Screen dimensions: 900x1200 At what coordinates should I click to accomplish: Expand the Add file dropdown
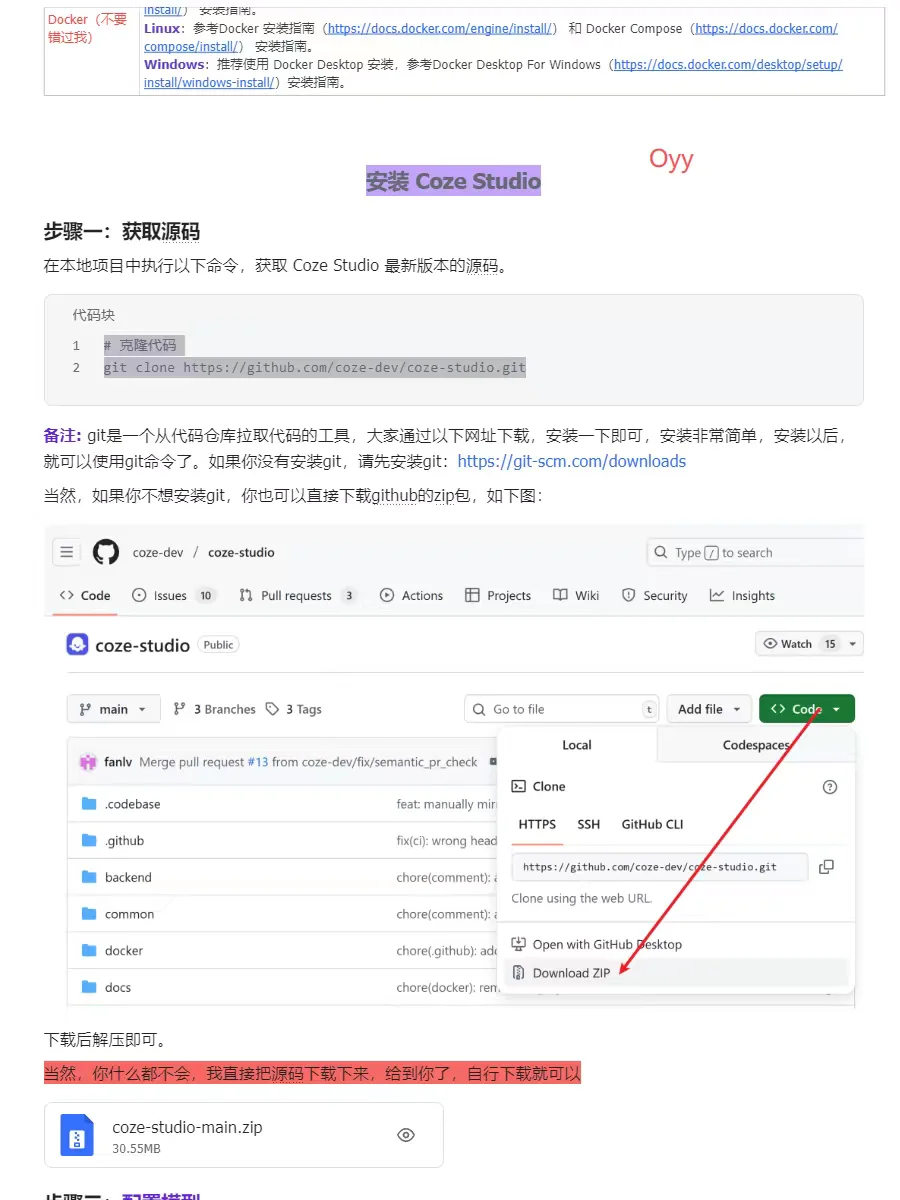[708, 708]
